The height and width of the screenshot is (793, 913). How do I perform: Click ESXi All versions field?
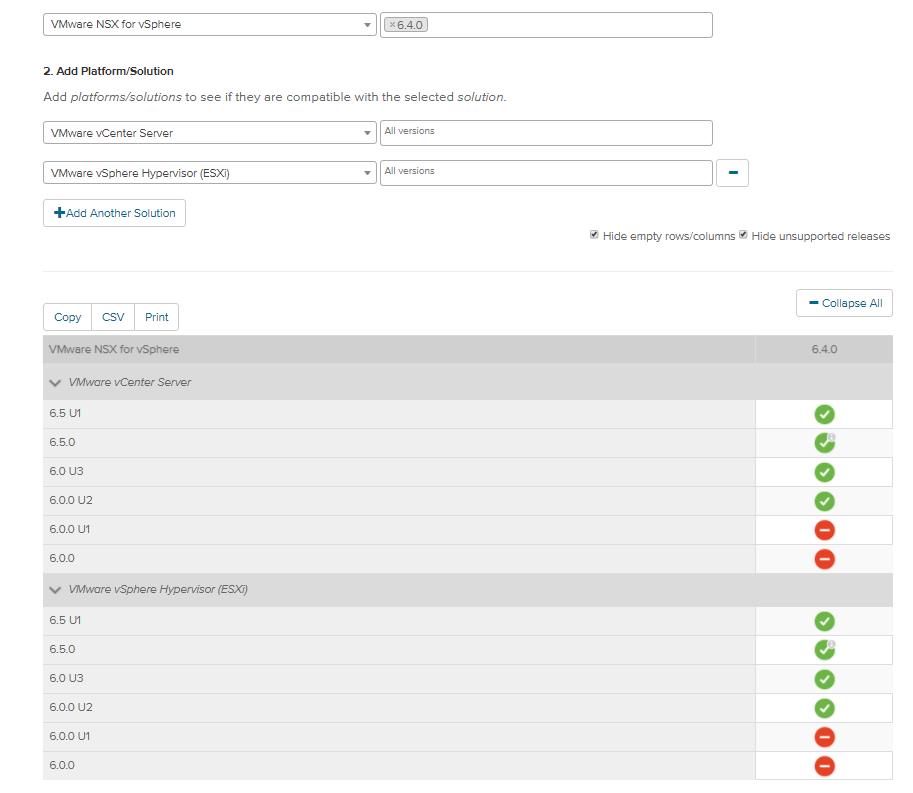546,173
